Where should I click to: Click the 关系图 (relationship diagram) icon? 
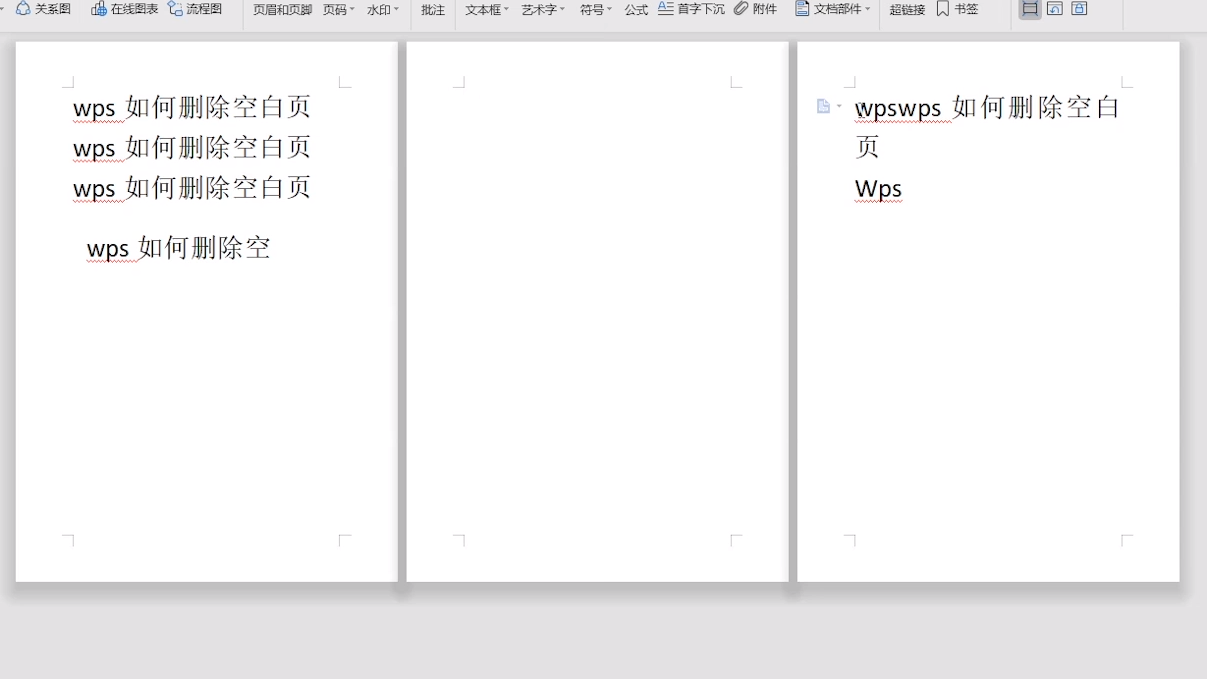(x=23, y=9)
